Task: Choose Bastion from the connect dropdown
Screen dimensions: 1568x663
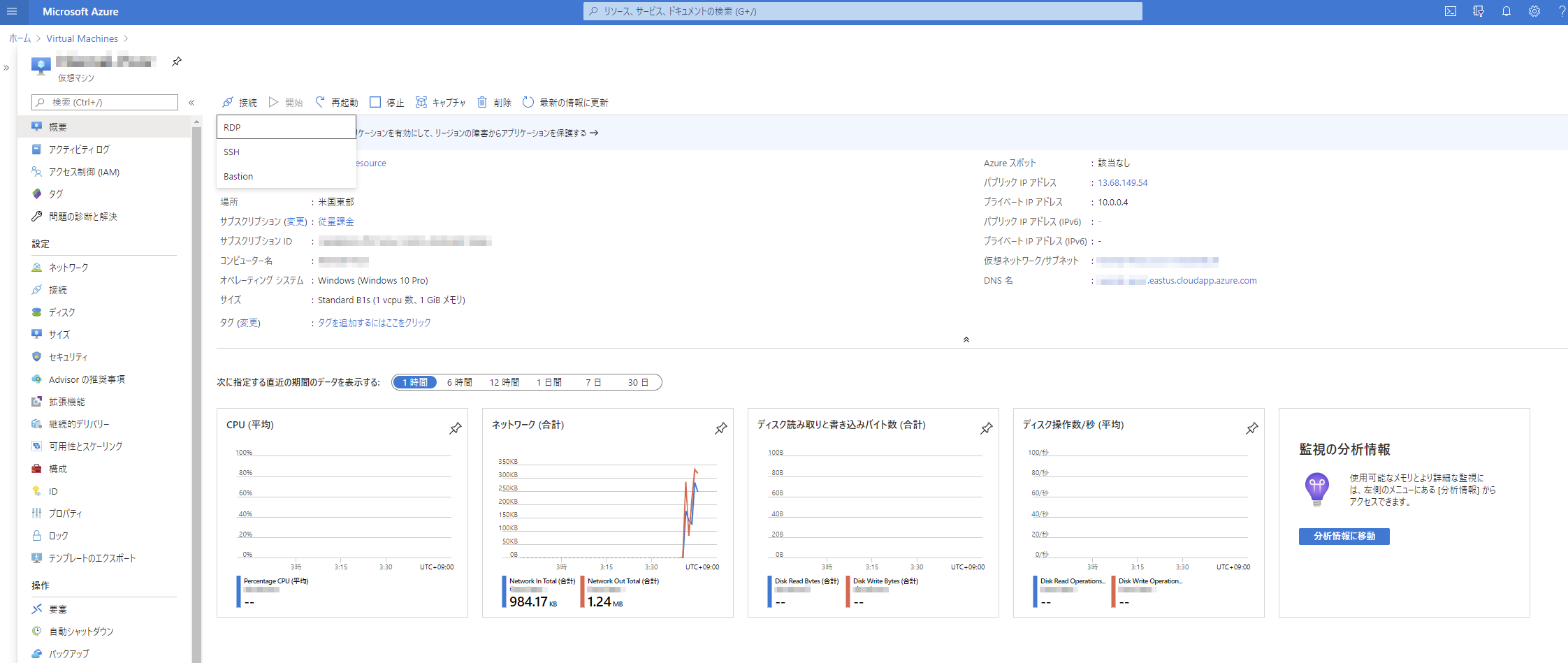Action: coord(286,176)
